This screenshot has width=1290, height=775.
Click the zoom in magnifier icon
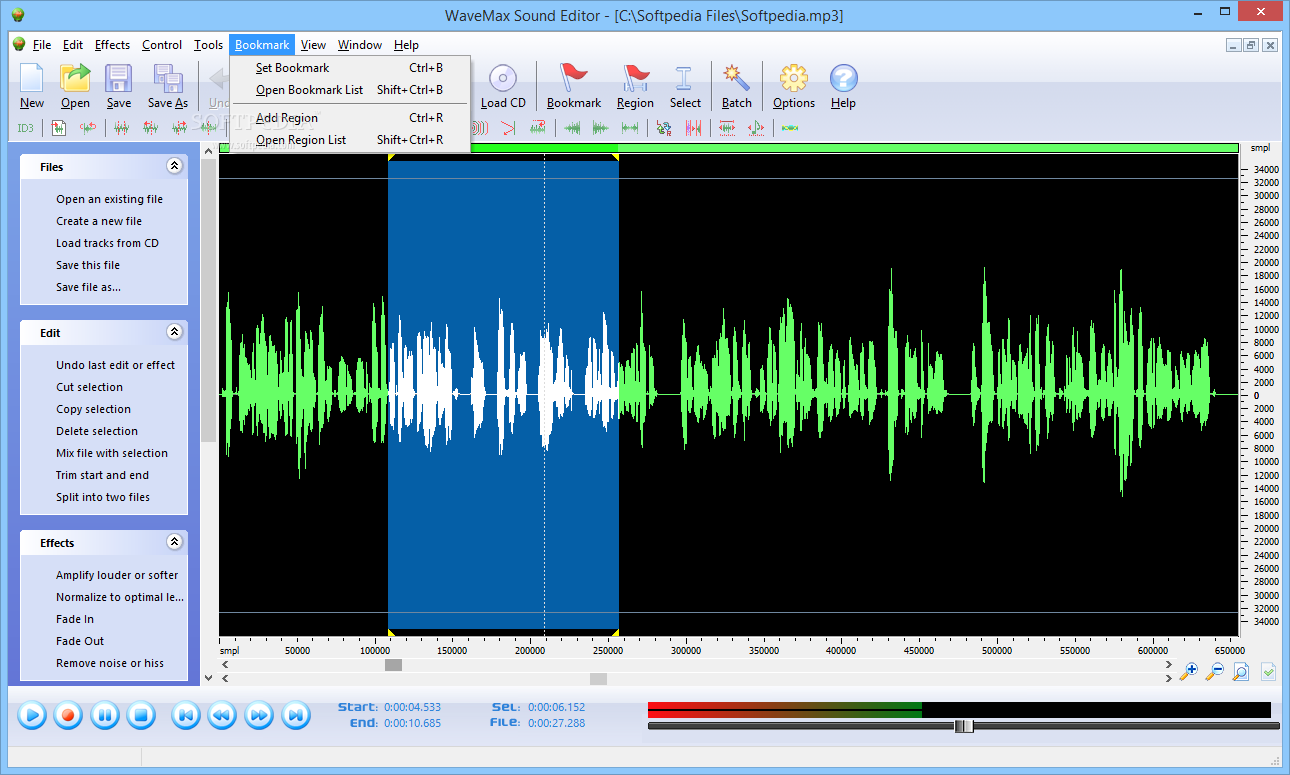[1189, 672]
